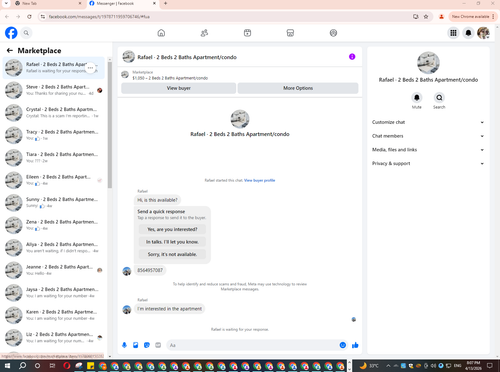This screenshot has width=500, height=372.
Task: Open the Facebook home logo
Action: click(11, 33)
